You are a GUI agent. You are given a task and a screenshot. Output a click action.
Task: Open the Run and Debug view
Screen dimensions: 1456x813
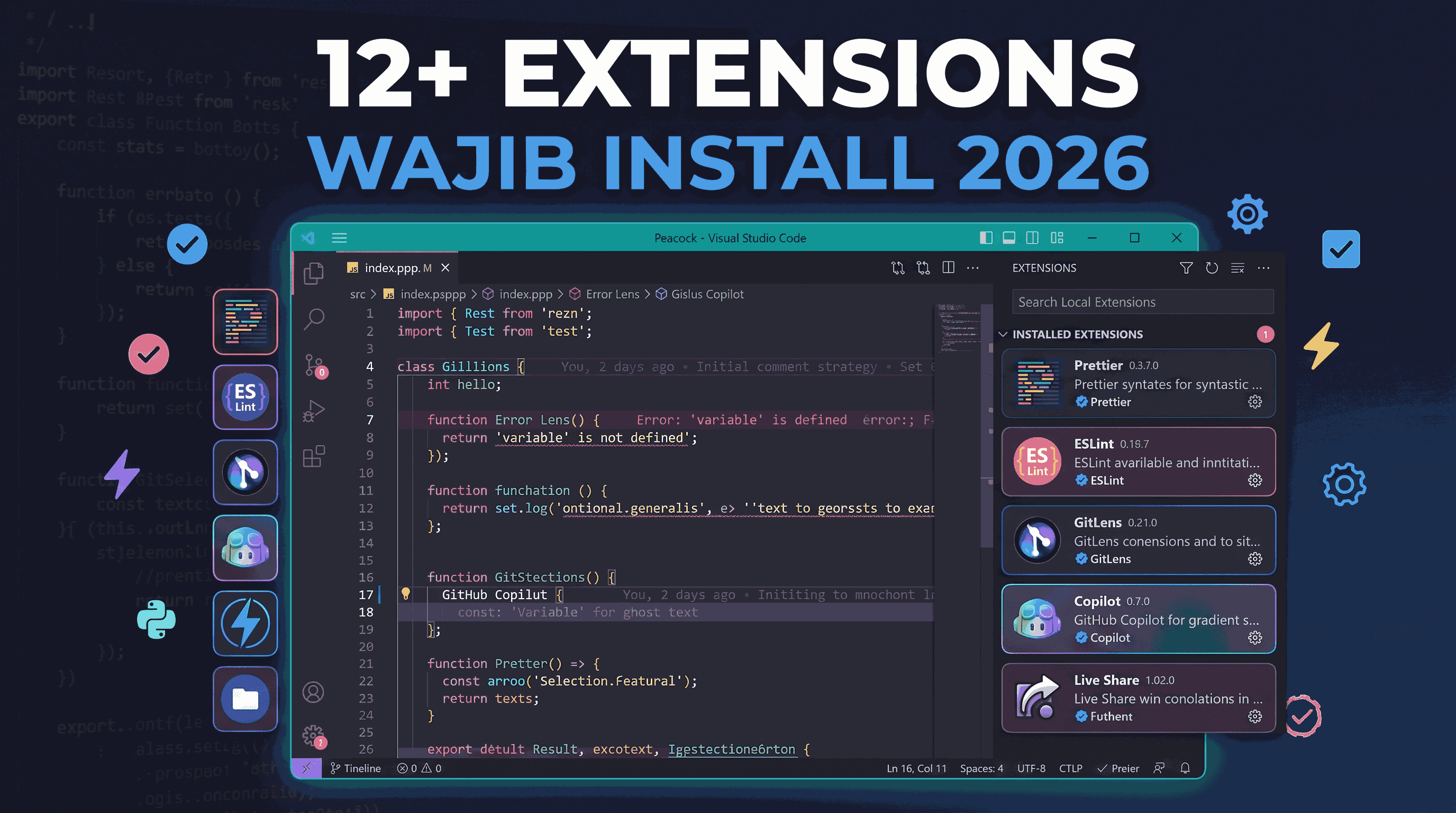coord(314,411)
